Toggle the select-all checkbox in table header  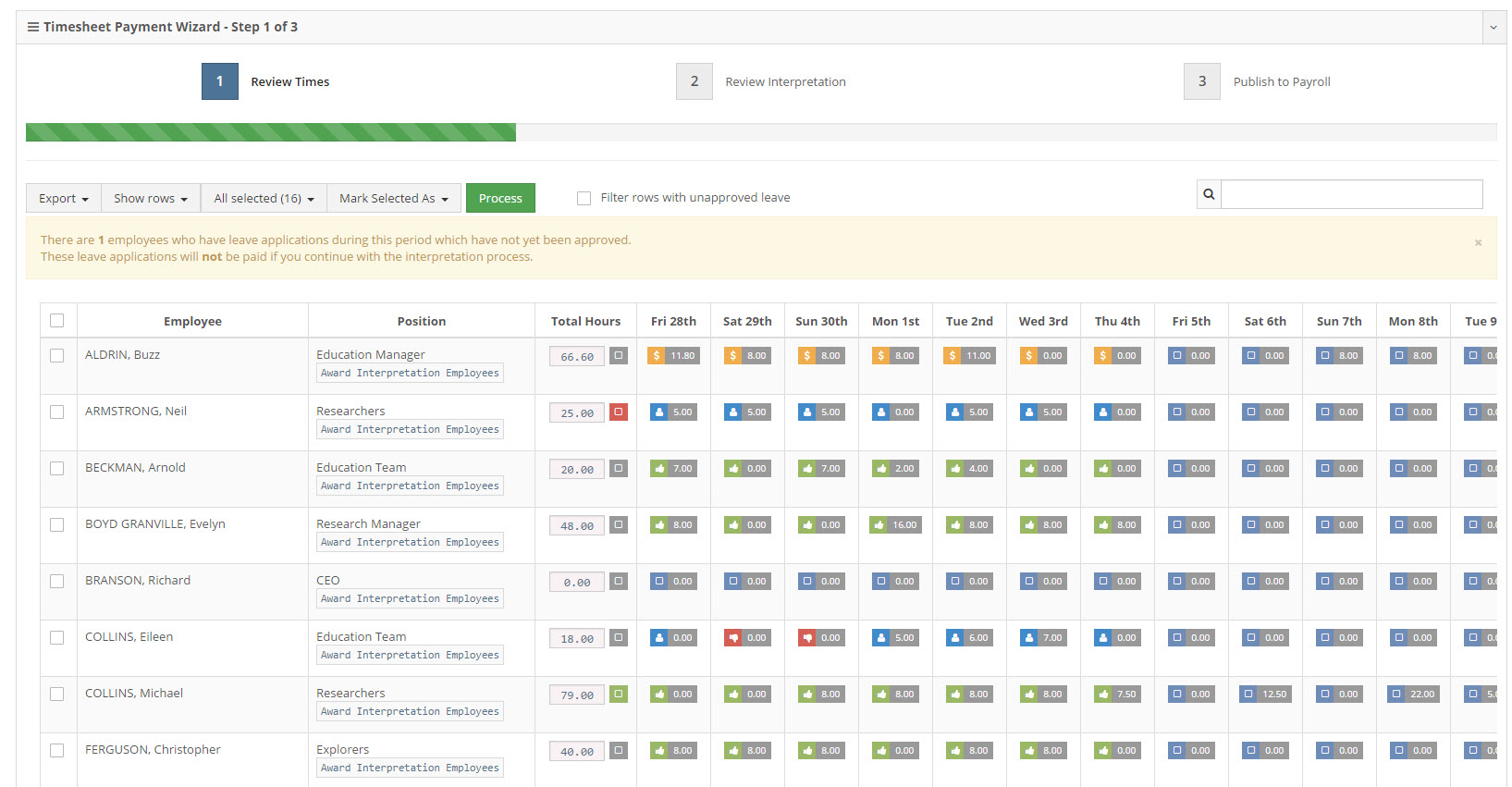pyautogui.click(x=57, y=320)
